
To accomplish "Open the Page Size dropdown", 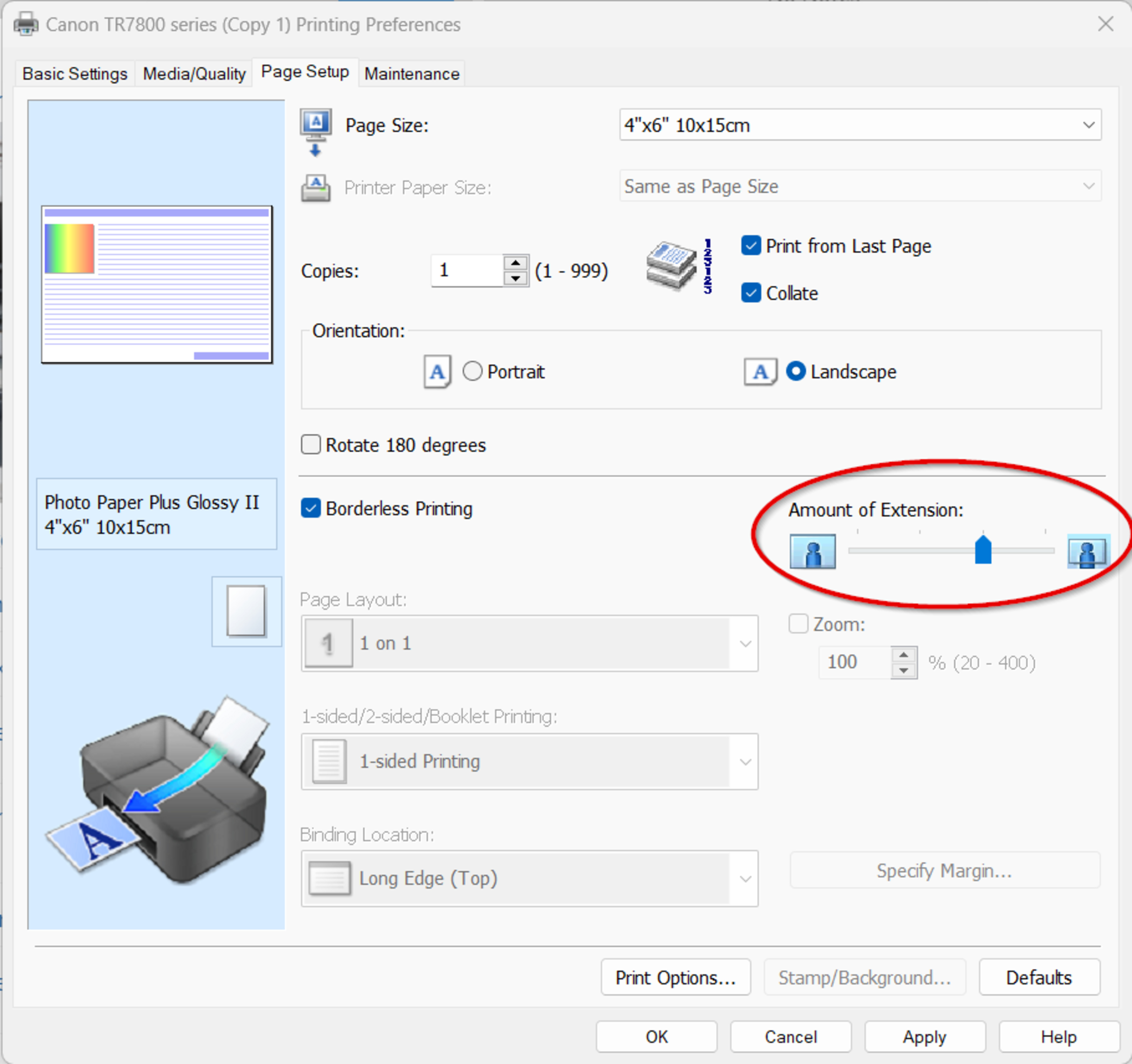I will (x=860, y=125).
